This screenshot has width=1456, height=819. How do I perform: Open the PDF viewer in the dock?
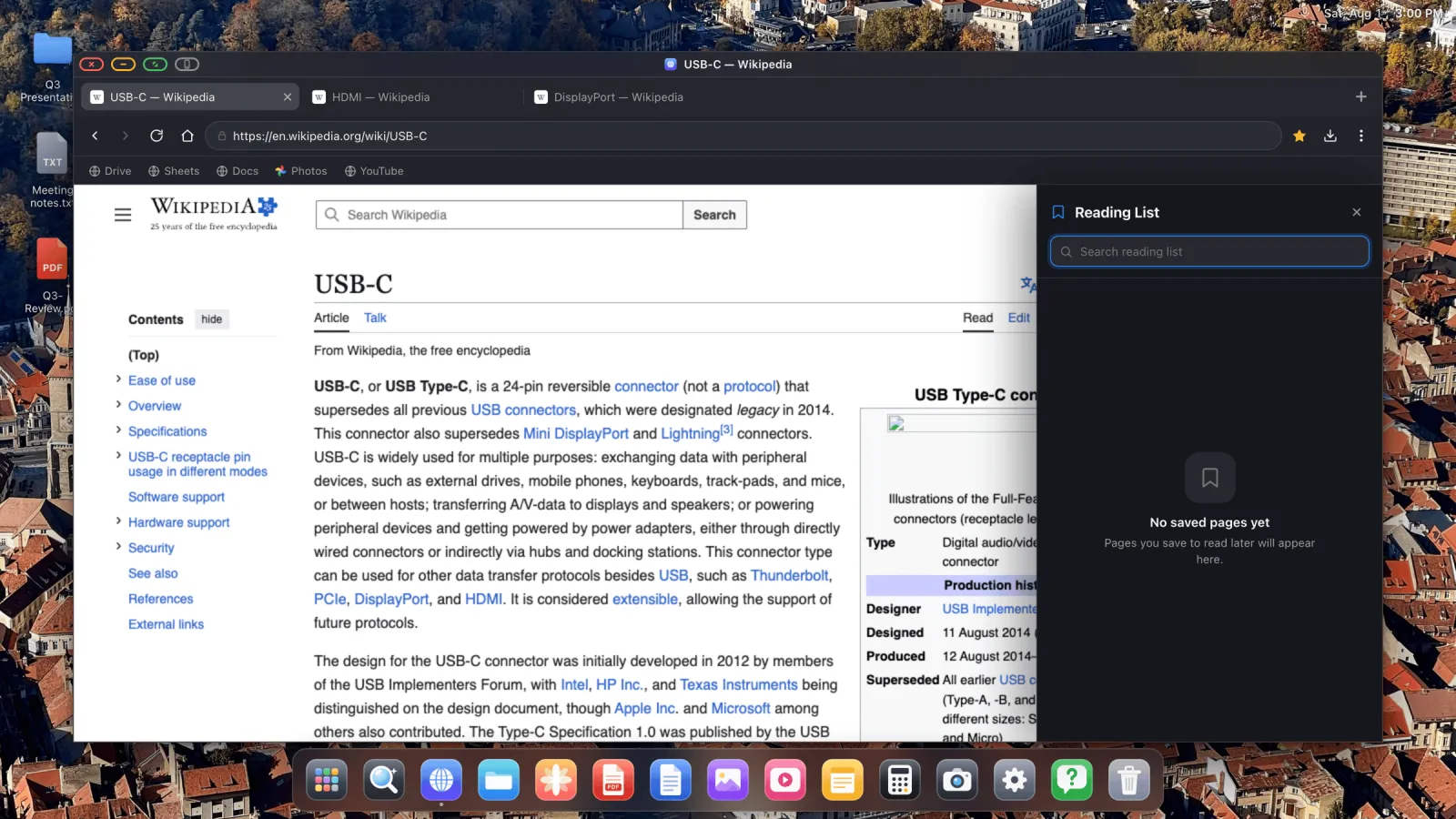click(x=613, y=780)
